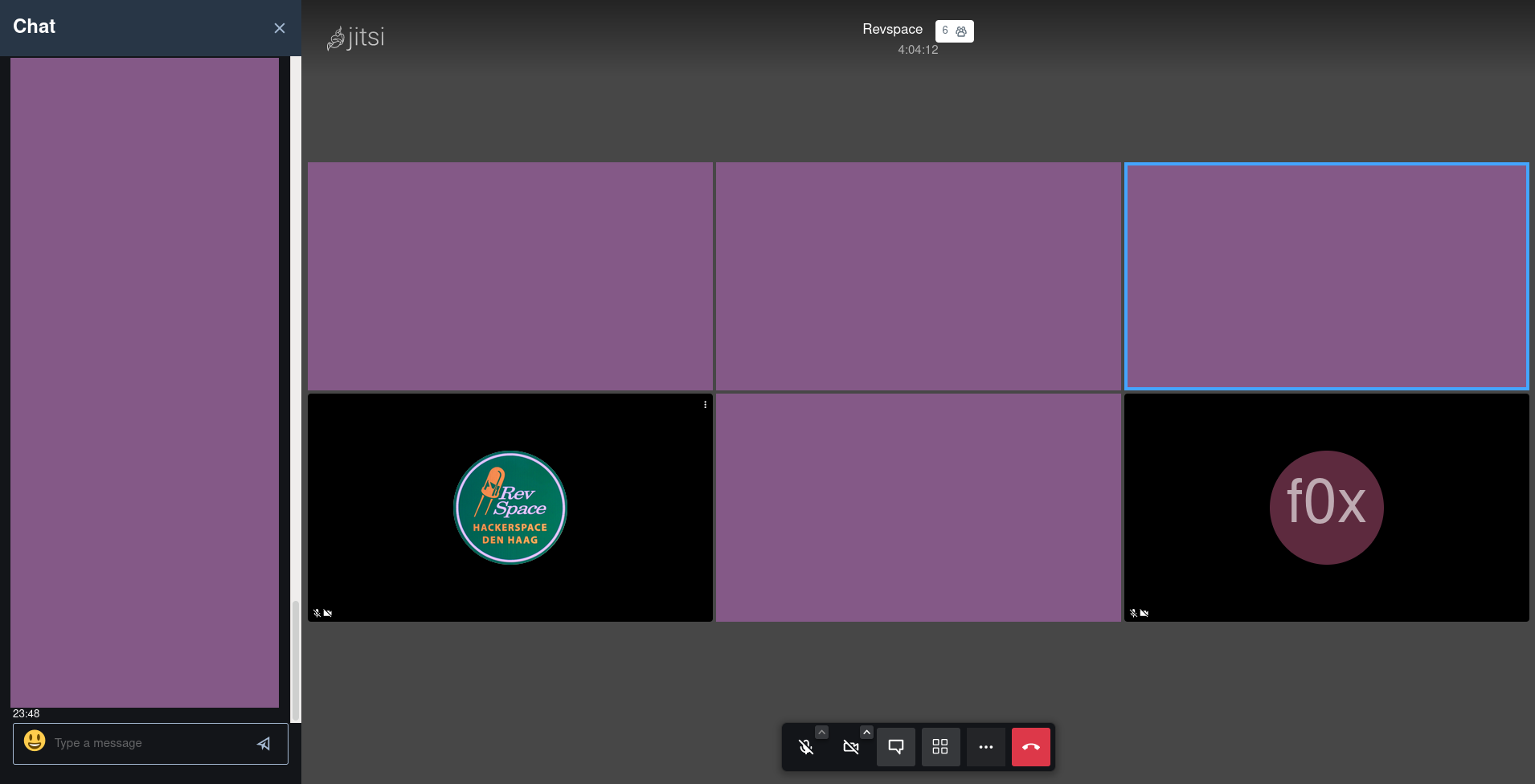Select the RevSpace Hackerspace Den Haag tile
1535x784 pixels.
pos(510,508)
